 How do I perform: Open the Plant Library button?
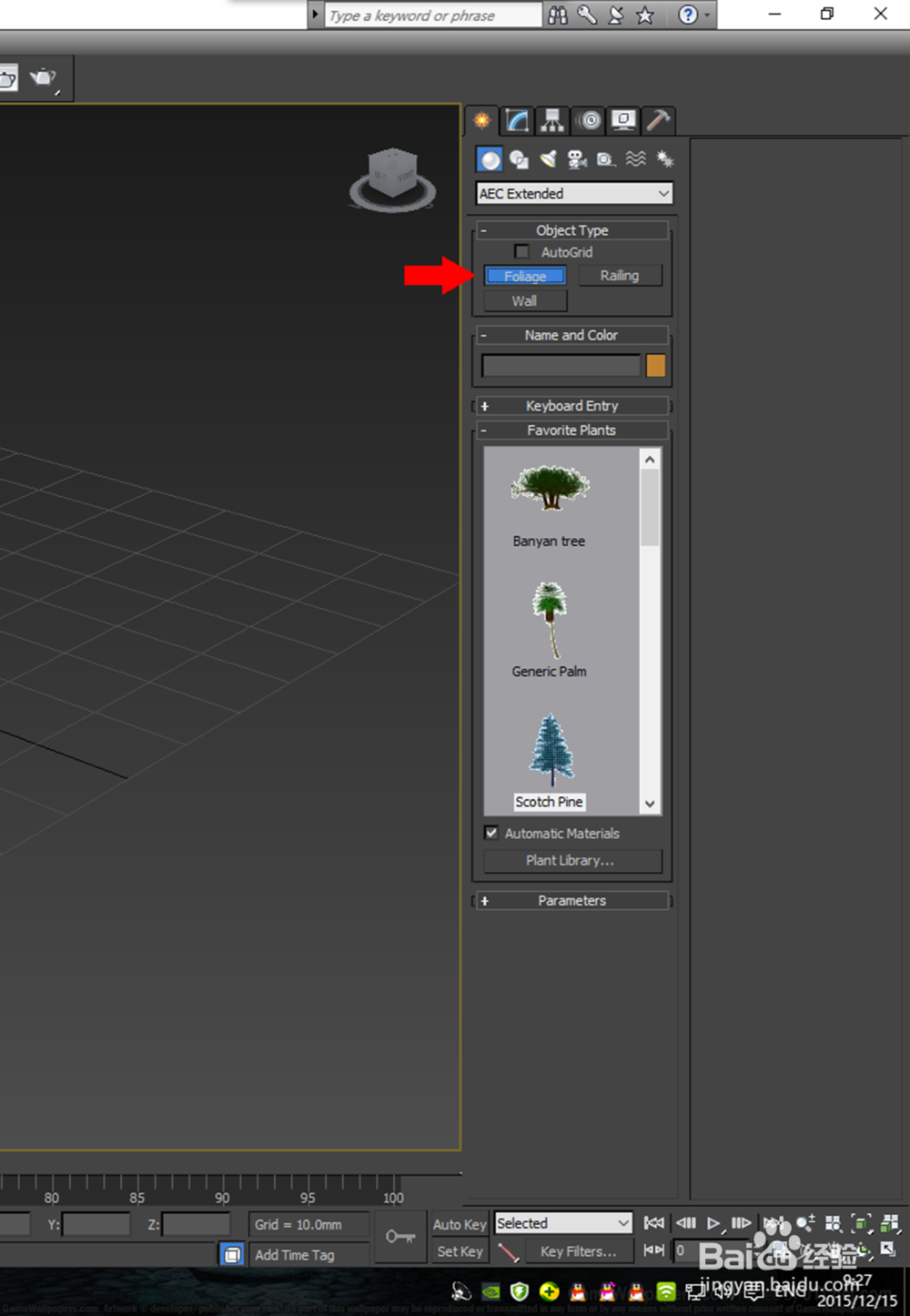pyautogui.click(x=571, y=861)
